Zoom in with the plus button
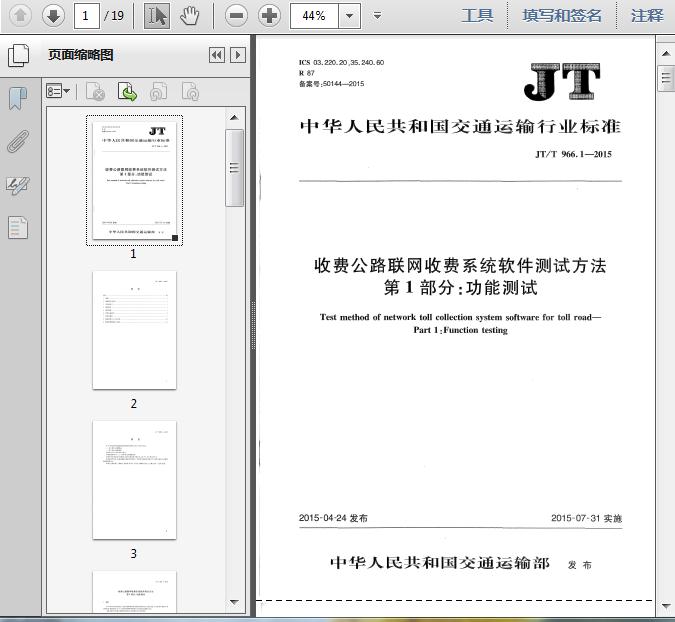 pos(269,16)
